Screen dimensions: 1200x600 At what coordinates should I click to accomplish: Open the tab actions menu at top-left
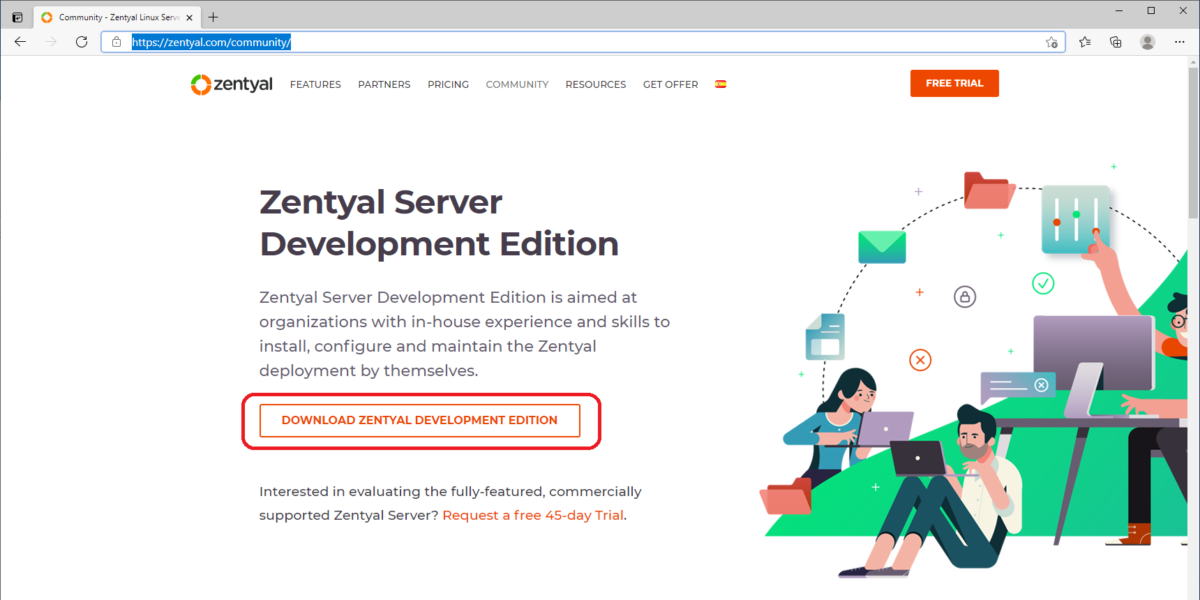click(x=16, y=16)
